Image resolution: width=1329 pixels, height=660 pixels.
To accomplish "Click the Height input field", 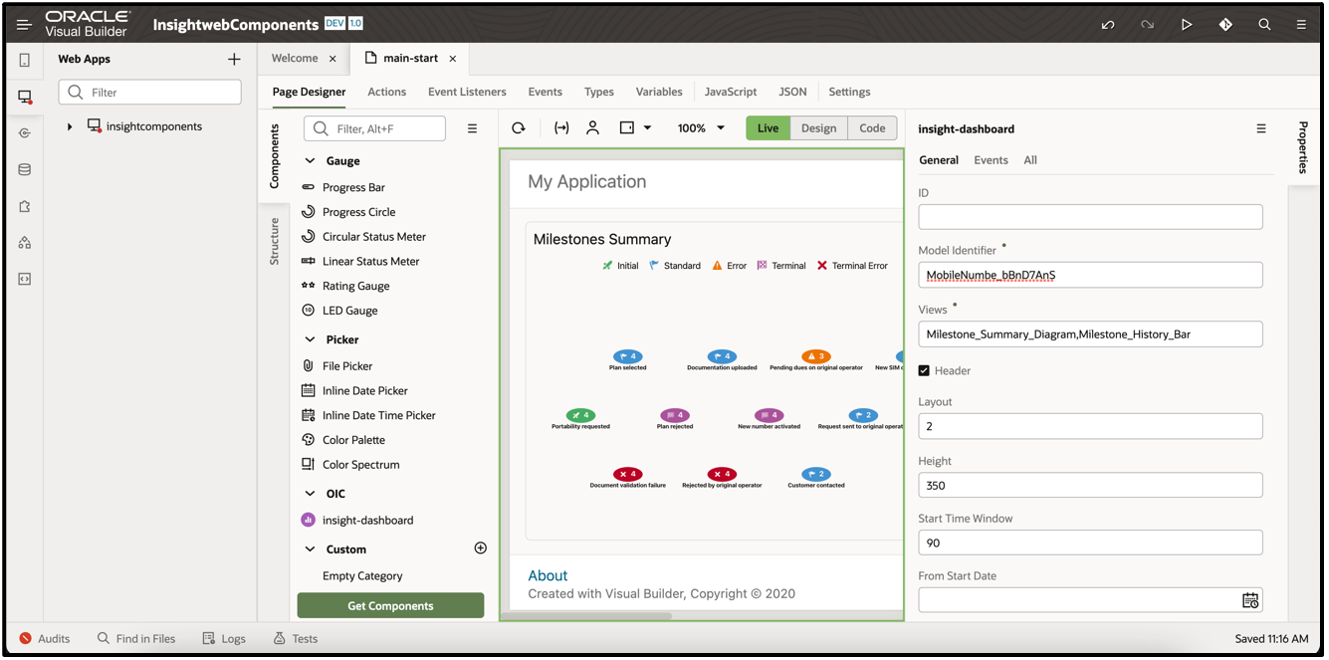I will pos(1090,485).
